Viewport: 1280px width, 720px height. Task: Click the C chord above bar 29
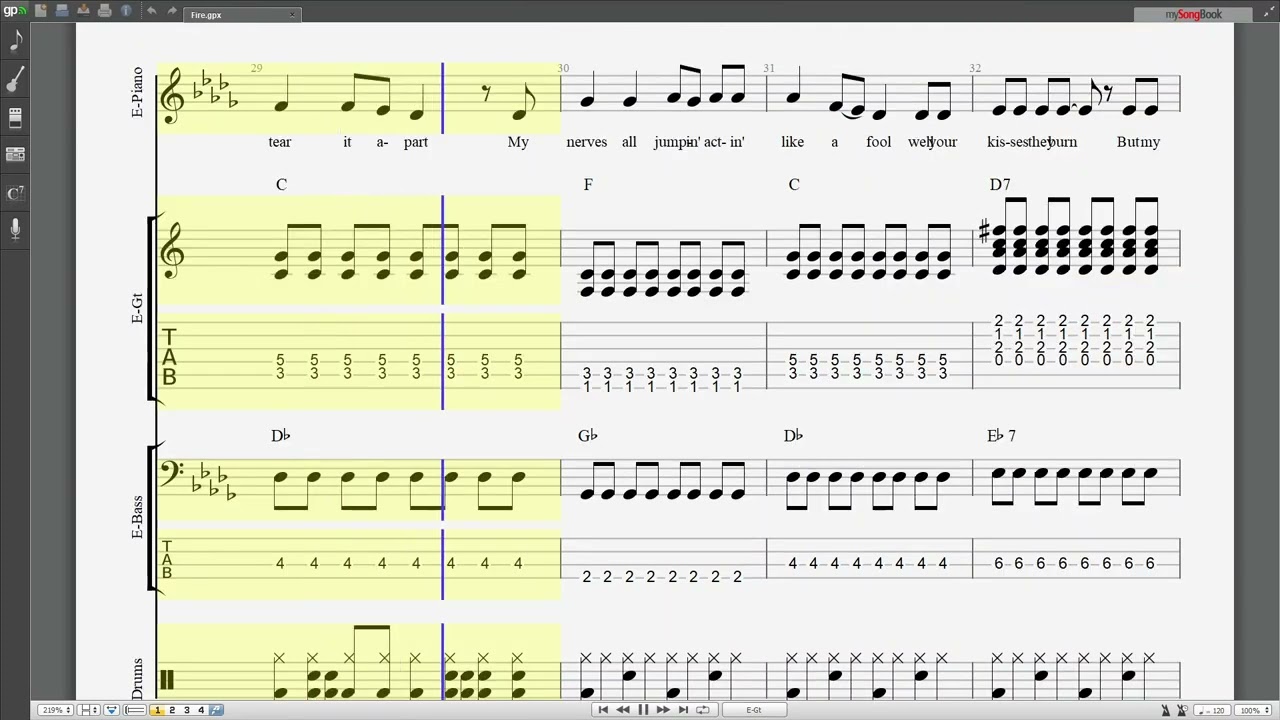pyautogui.click(x=281, y=184)
